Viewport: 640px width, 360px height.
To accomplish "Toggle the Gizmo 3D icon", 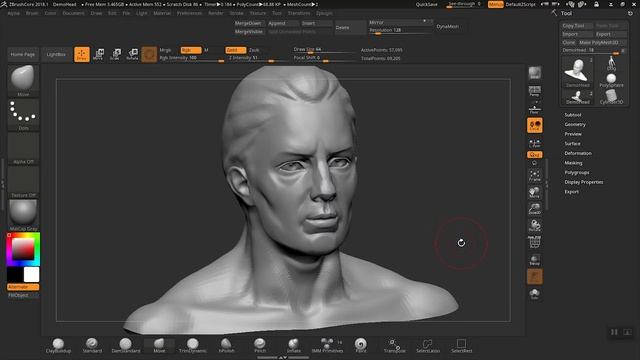I will point(149,54).
